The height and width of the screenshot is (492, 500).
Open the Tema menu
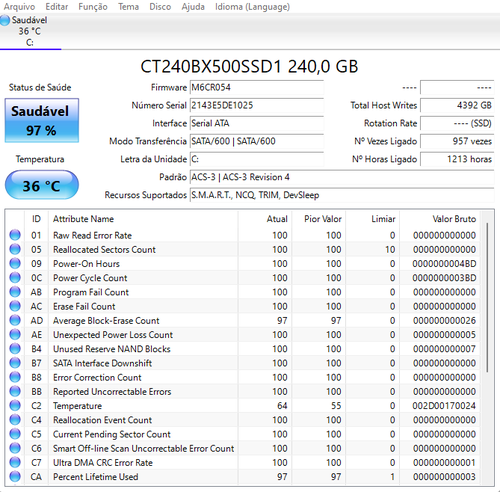coord(128,7)
